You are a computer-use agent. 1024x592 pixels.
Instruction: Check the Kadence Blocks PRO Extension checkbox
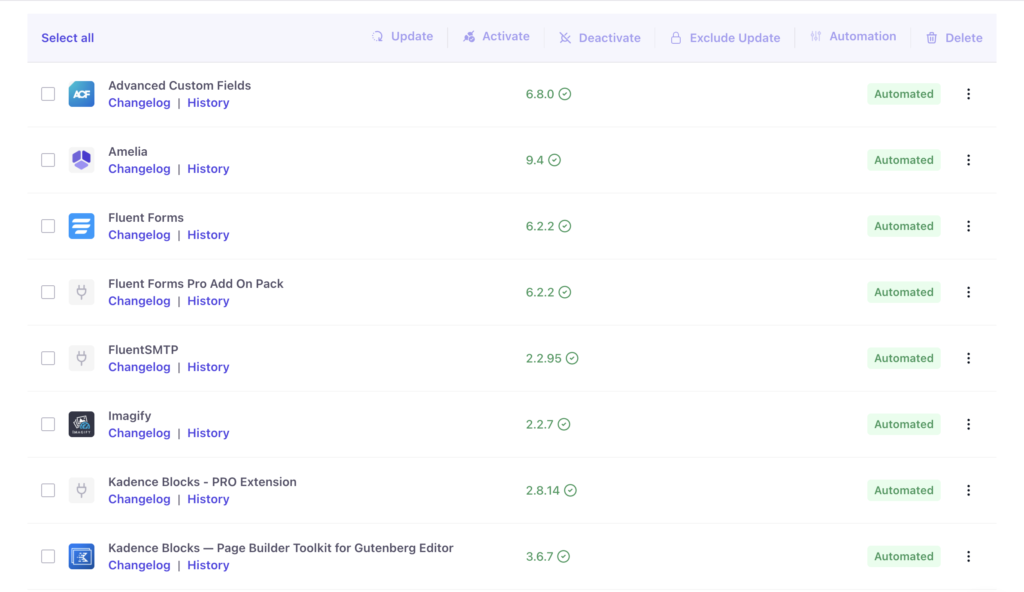(48, 490)
